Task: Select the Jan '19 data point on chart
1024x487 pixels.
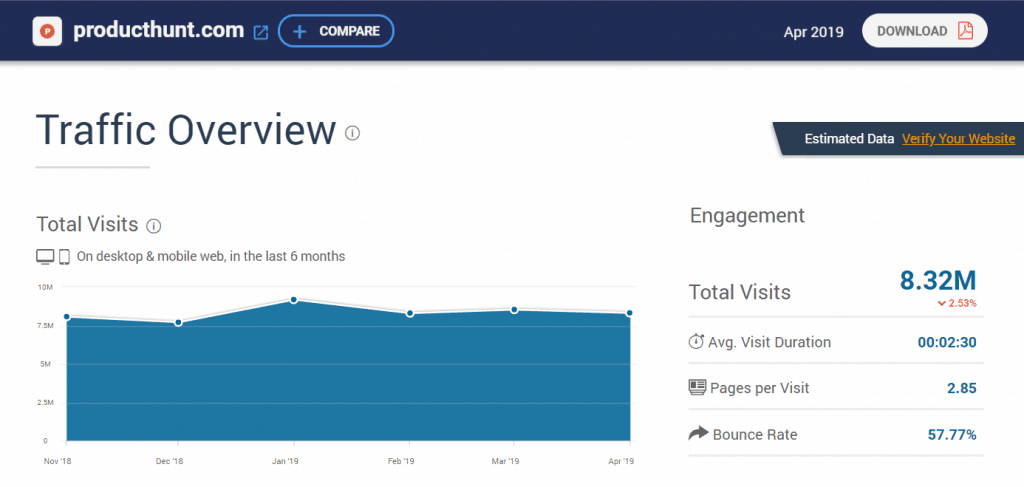Action: [x=294, y=300]
